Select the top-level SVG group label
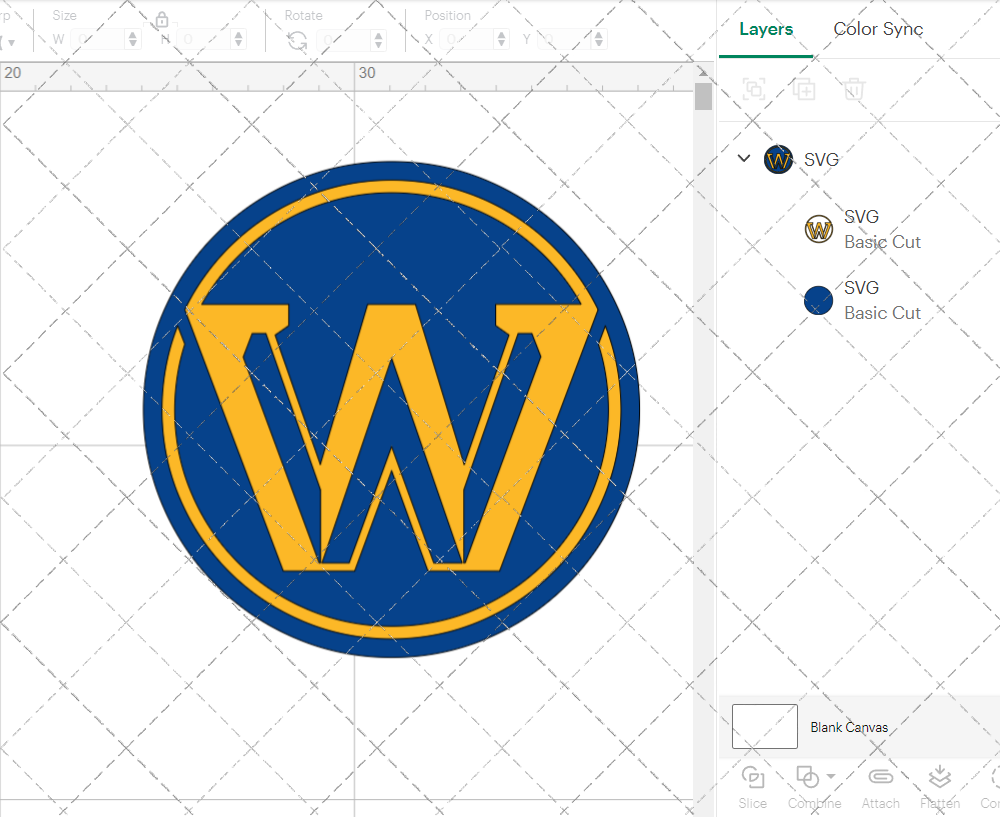The width and height of the screenshot is (1000, 817). (x=821, y=159)
